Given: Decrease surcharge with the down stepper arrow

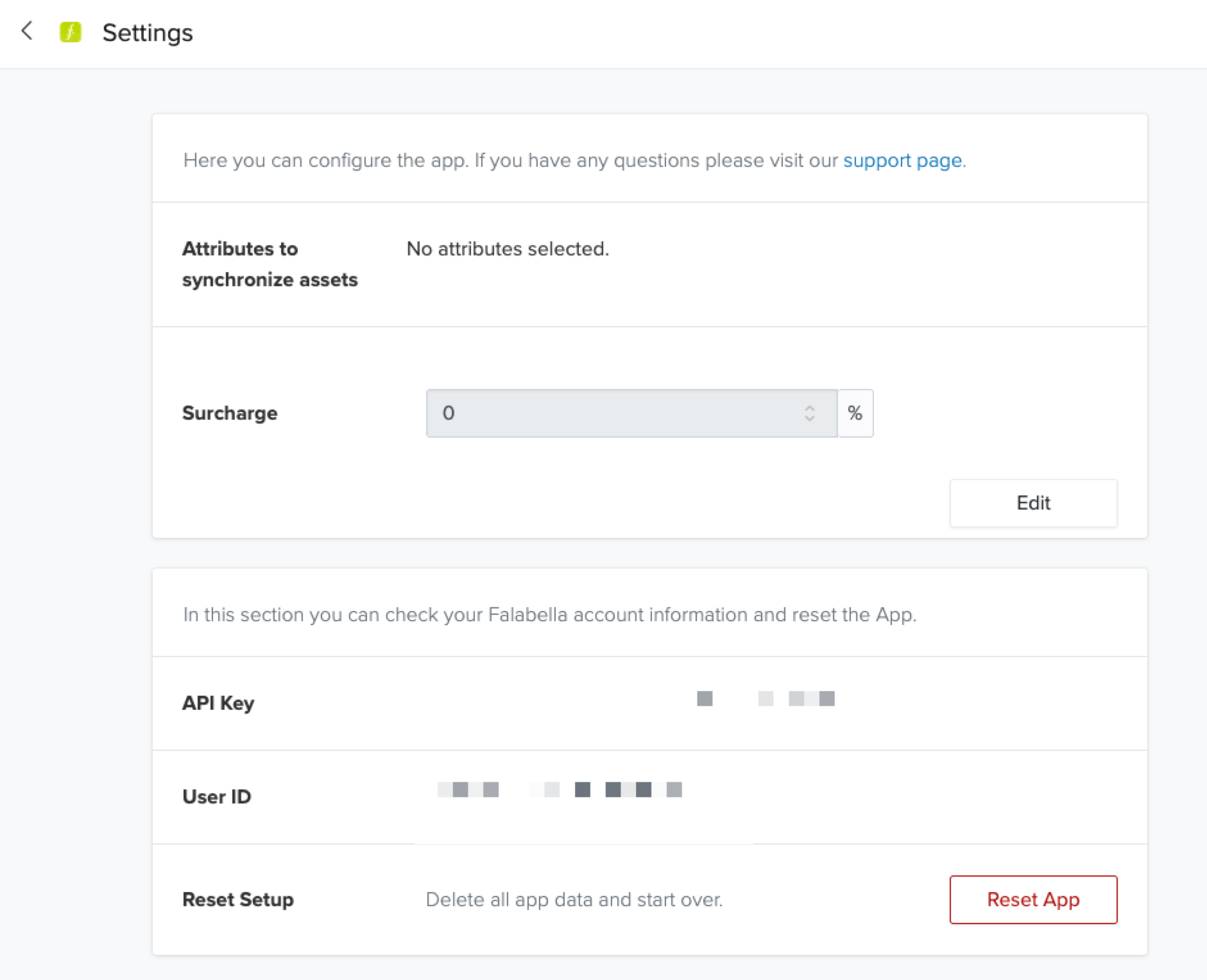Looking at the screenshot, I should point(810,419).
